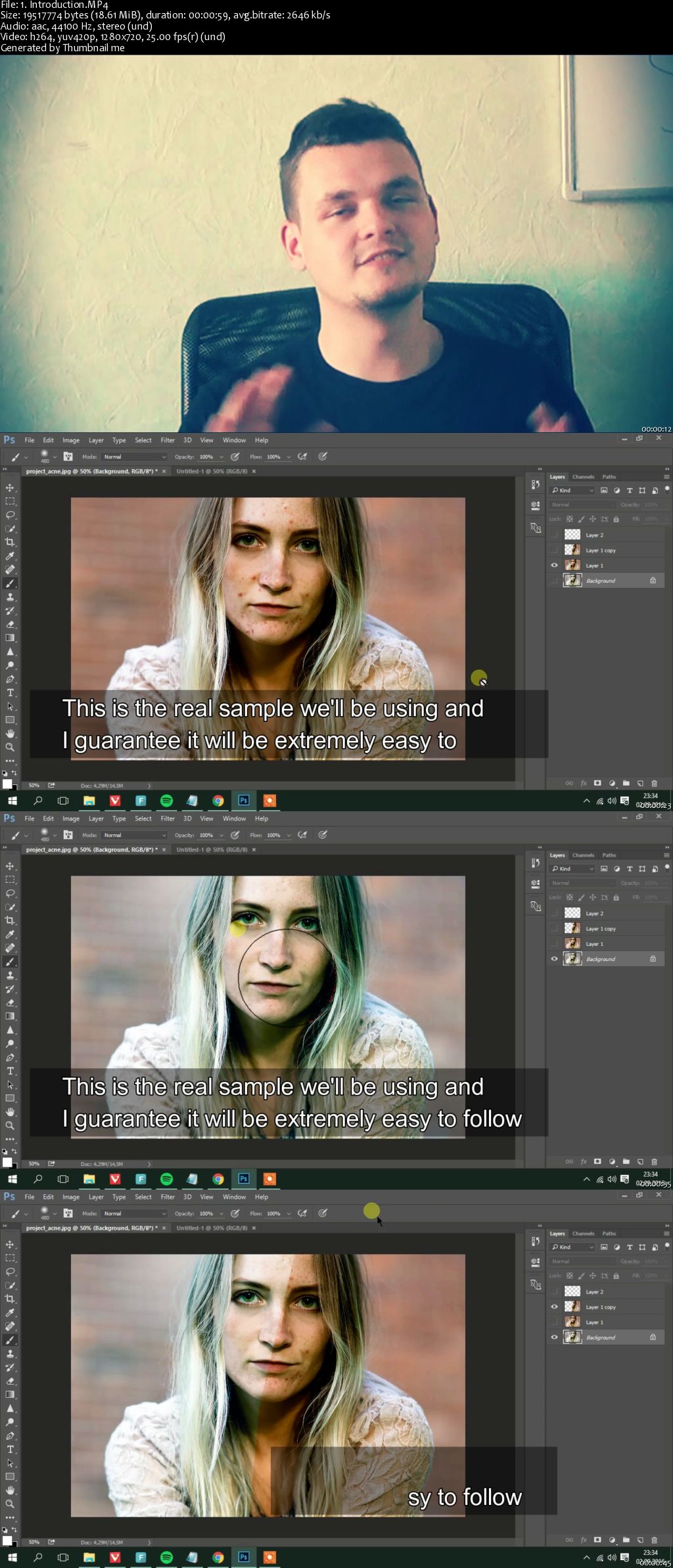
Task: Open Layers panel menu icon in the 00:00:35 frame
Action: [666, 855]
